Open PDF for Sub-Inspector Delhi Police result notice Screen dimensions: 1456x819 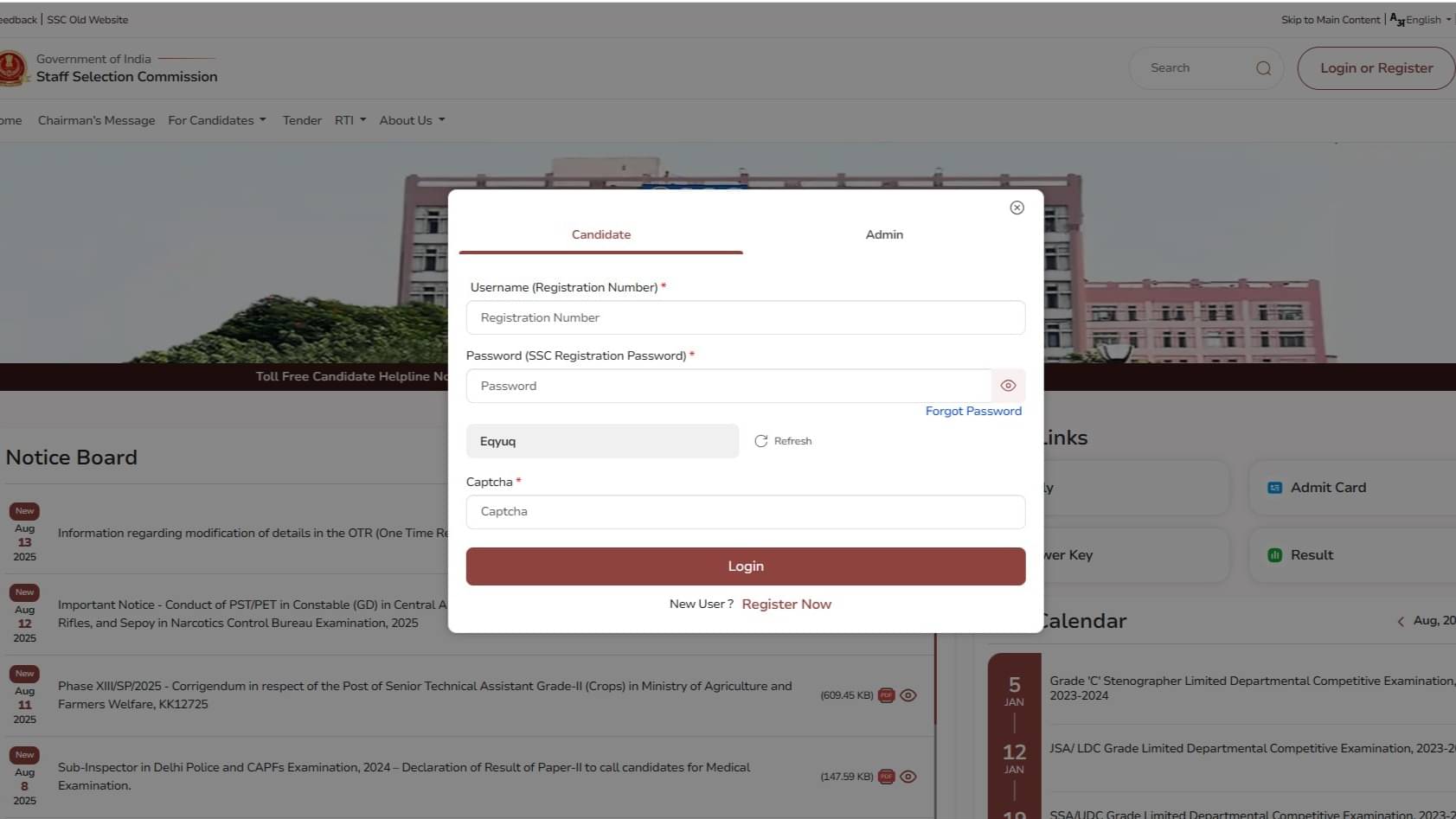pos(886,776)
